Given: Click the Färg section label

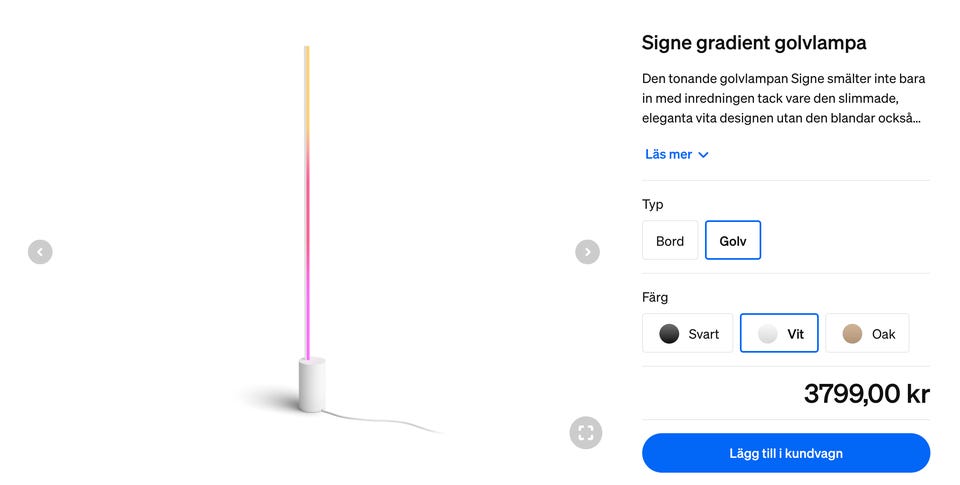Looking at the screenshot, I should [x=655, y=297].
